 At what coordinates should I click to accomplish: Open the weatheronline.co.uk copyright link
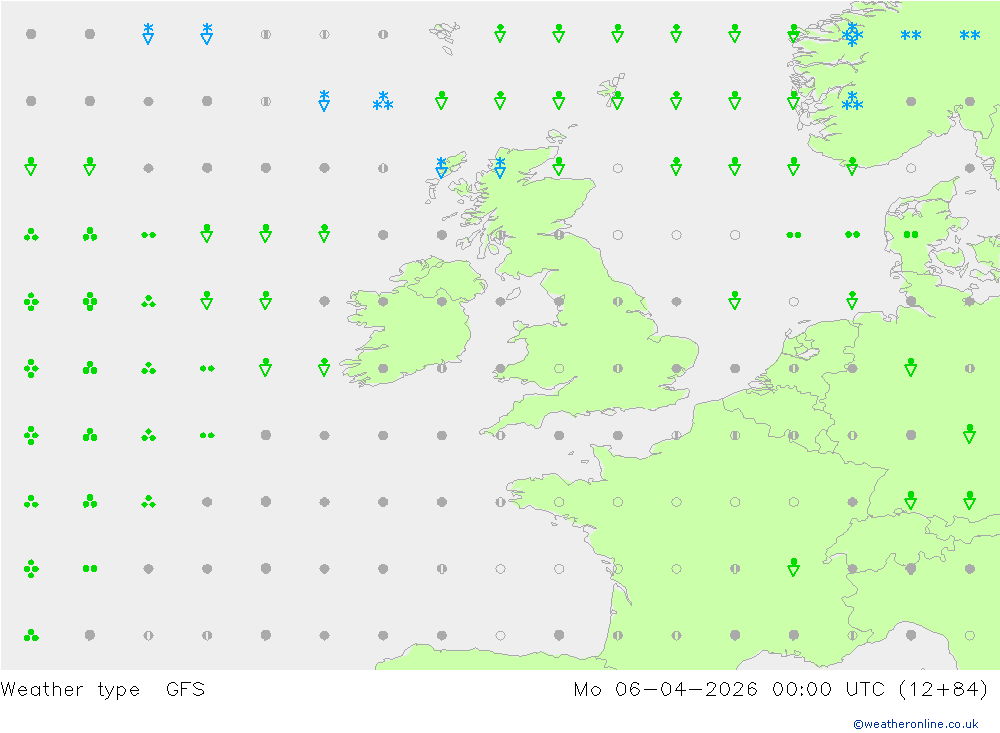click(916, 724)
